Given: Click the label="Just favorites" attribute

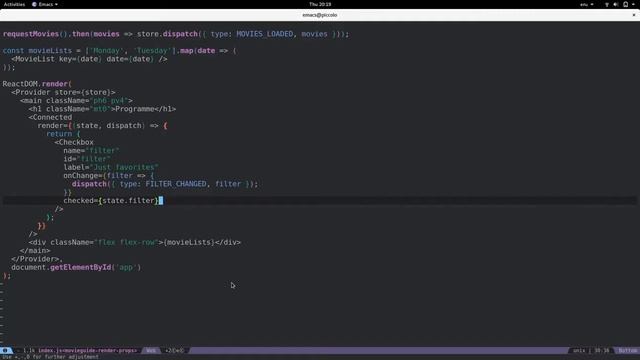Looking at the screenshot, I should [x=111, y=167].
